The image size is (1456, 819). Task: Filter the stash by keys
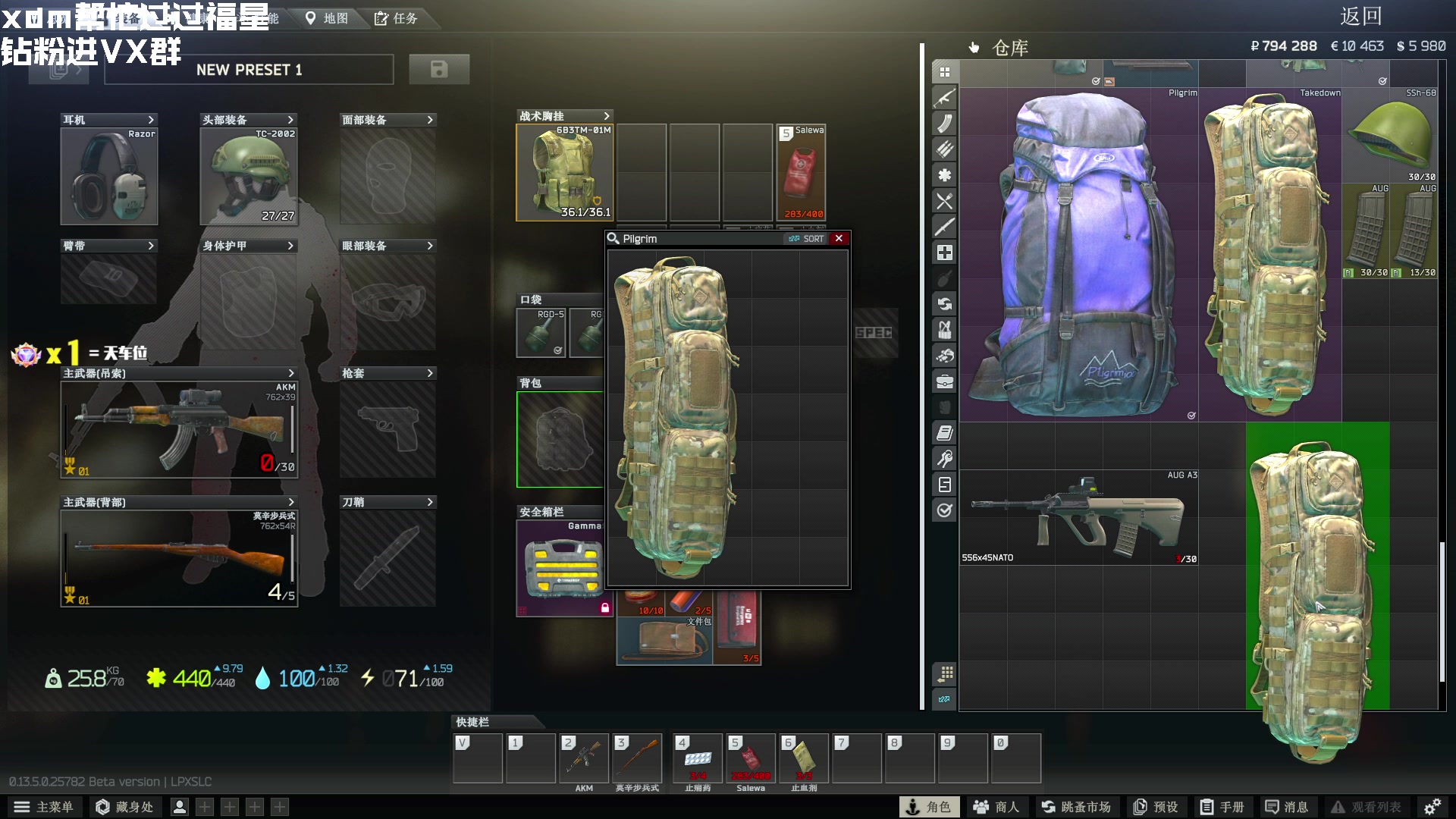click(x=944, y=459)
